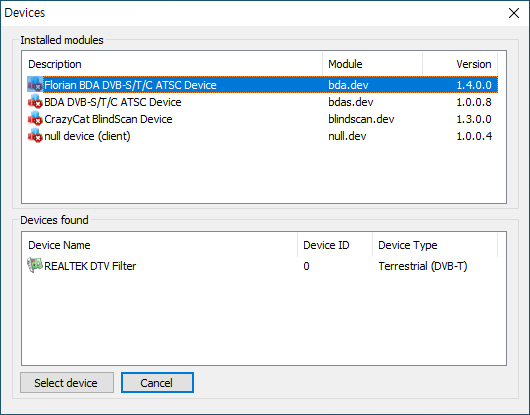This screenshot has height=415, width=530.
Task: Click the blindscan.dev module cell
Action: coord(361,119)
